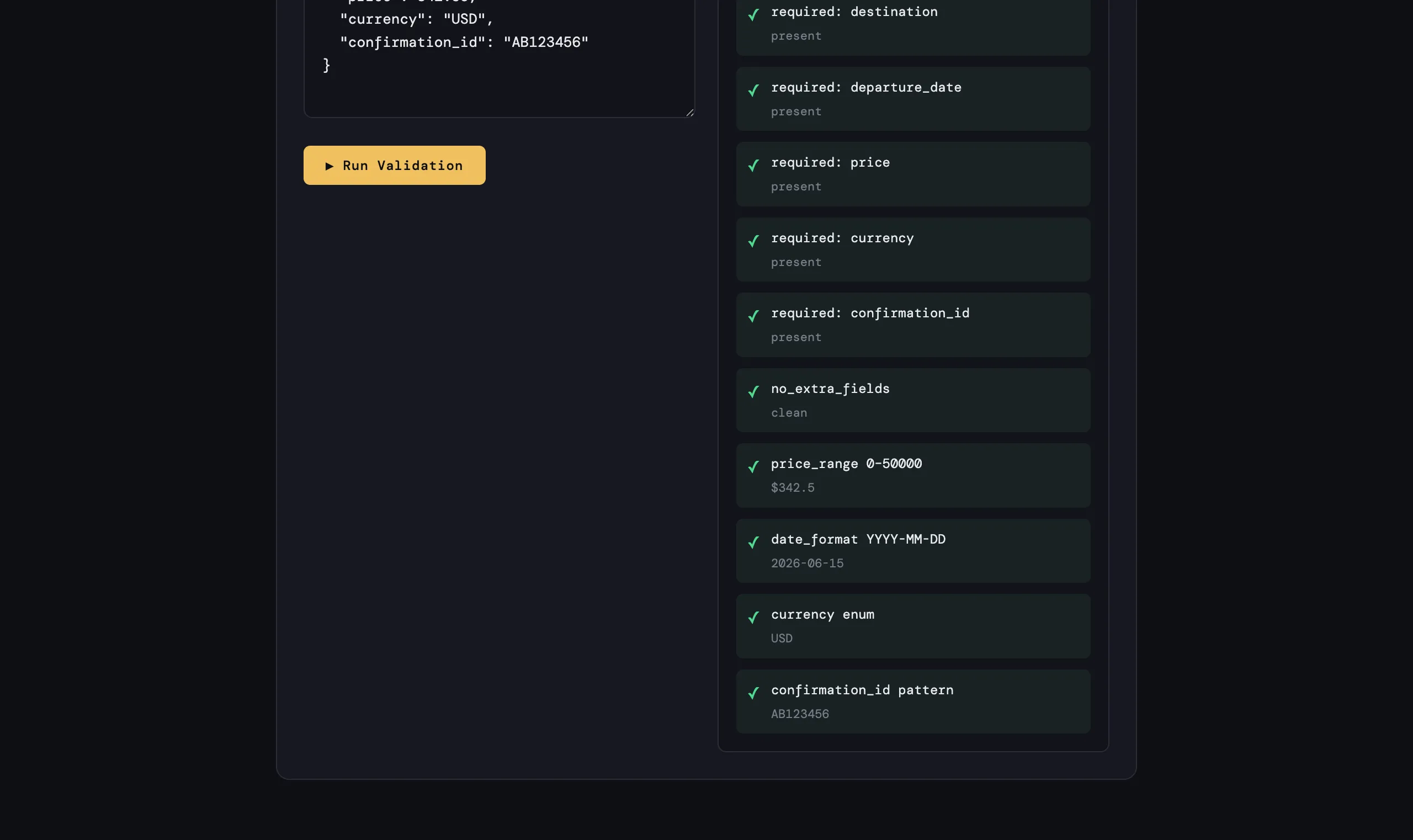Click the checkmark on confirmation_id pattern
The image size is (1413, 840).
[x=753, y=693]
